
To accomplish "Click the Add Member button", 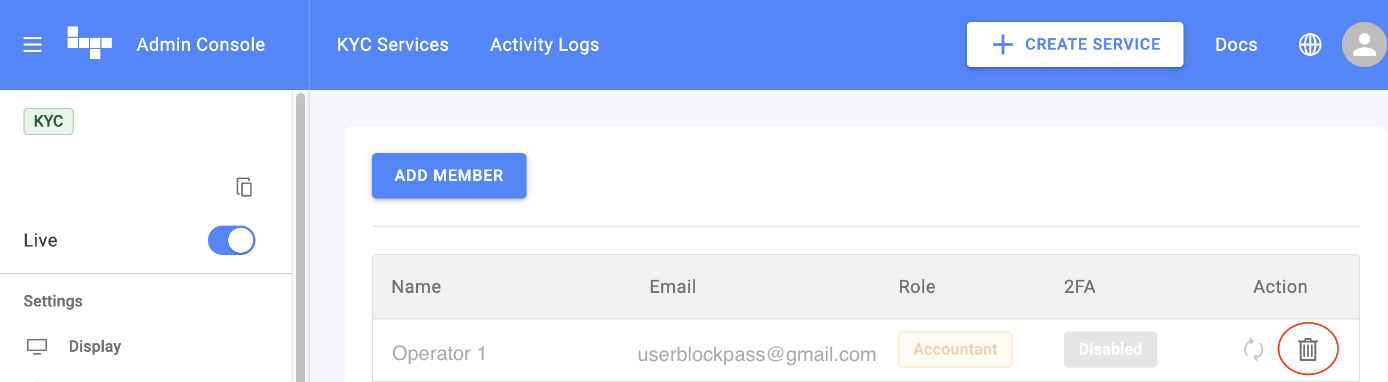I will pyautogui.click(x=449, y=176).
